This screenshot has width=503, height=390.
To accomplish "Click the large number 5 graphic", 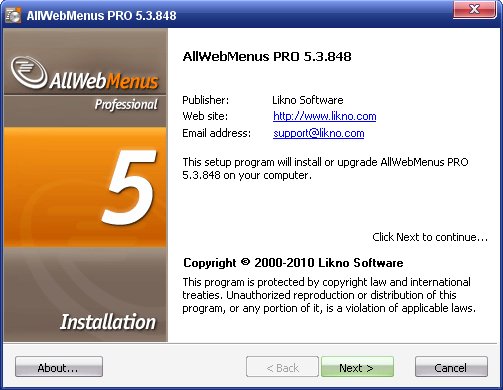I will (129, 187).
